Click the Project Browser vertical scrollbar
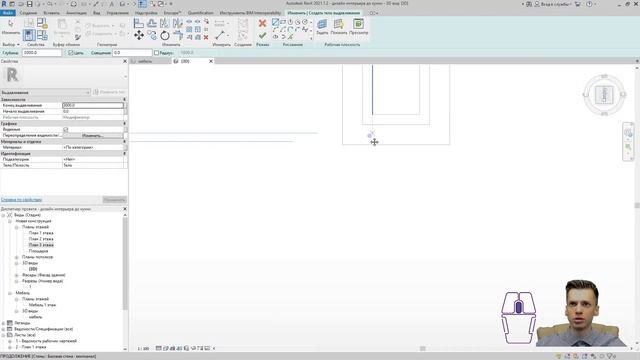This screenshot has width=640, height=360. (x=125, y=263)
